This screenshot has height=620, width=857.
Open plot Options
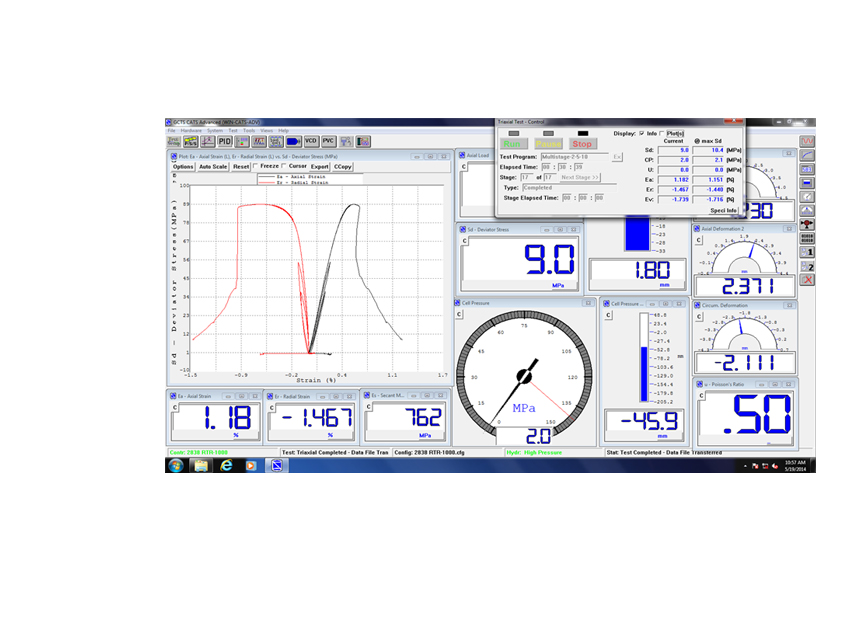click(x=183, y=167)
